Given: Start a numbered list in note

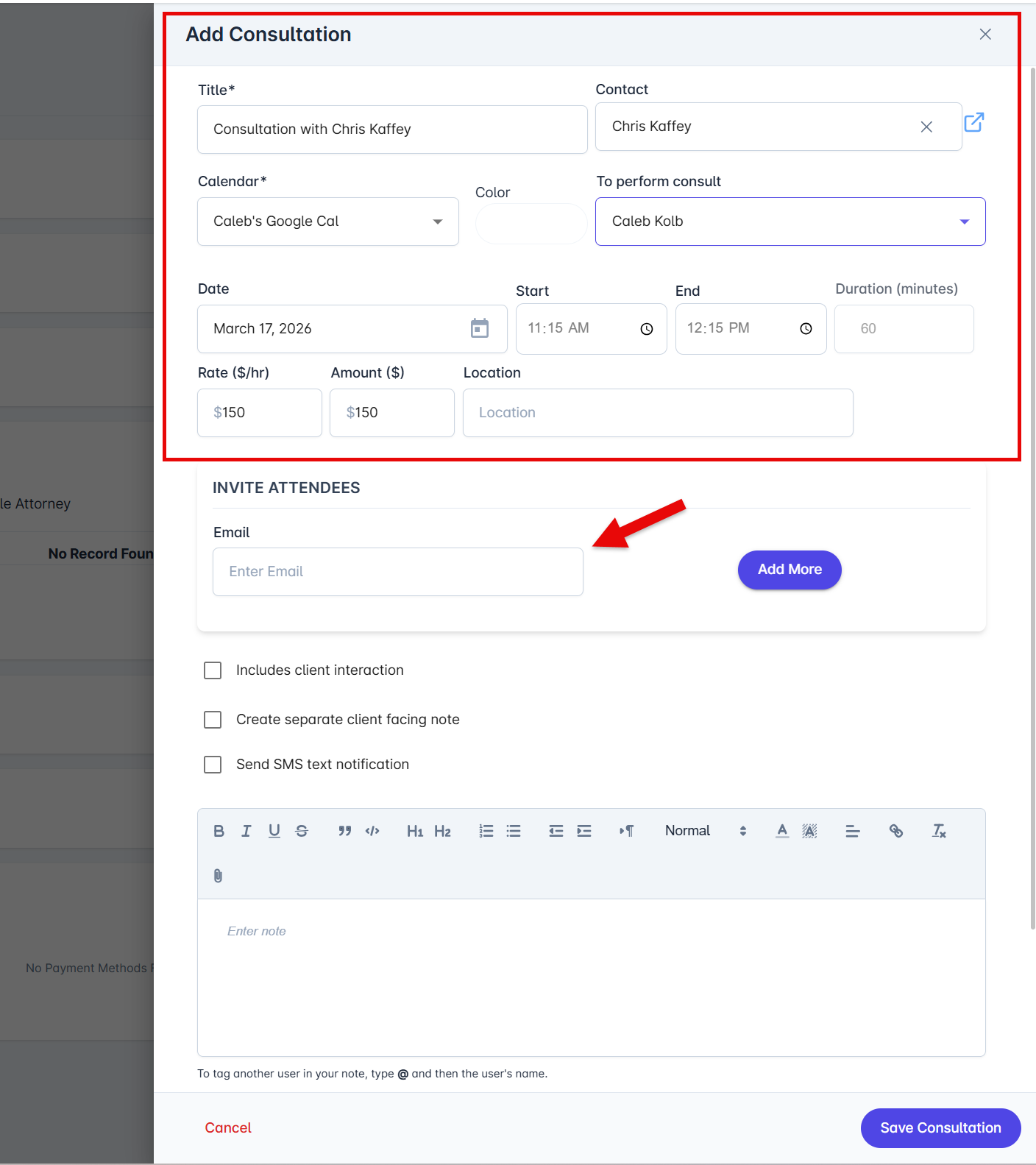Looking at the screenshot, I should [x=486, y=831].
